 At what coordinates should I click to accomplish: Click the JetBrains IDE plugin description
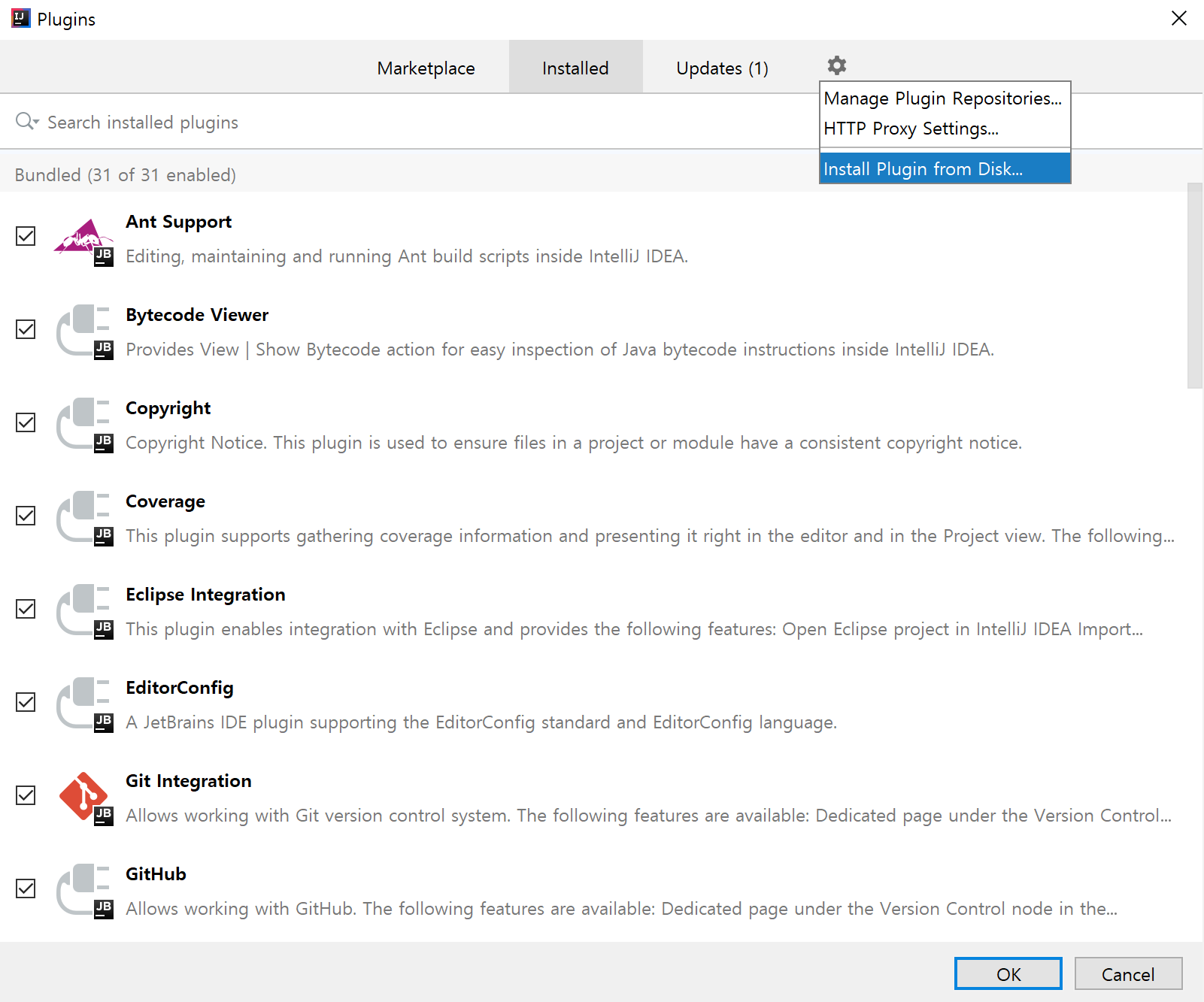pyautogui.click(x=481, y=722)
